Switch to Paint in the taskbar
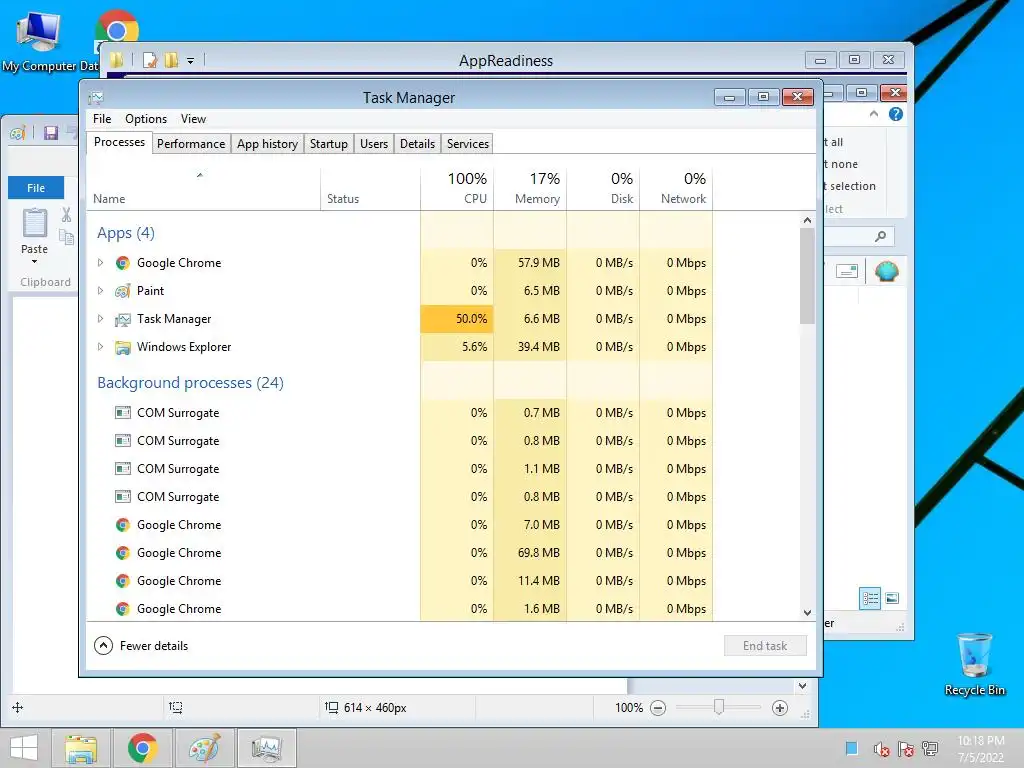Image resolution: width=1024 pixels, height=768 pixels. (x=204, y=748)
